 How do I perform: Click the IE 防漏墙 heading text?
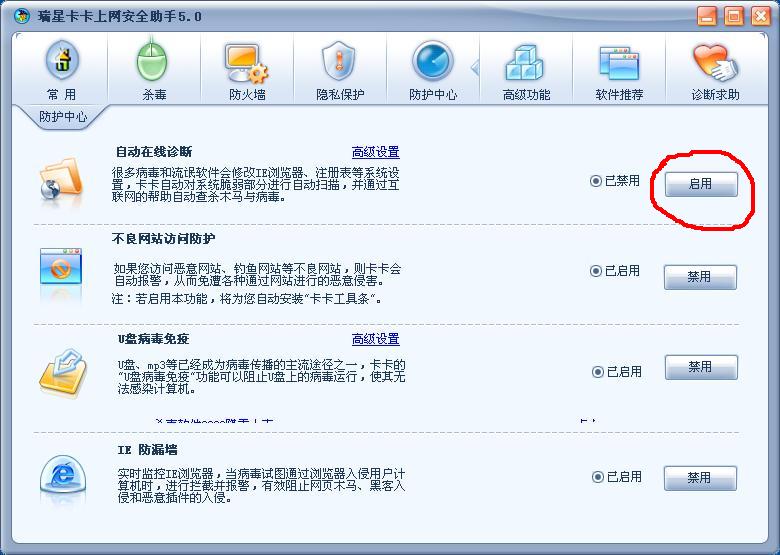coord(148,450)
